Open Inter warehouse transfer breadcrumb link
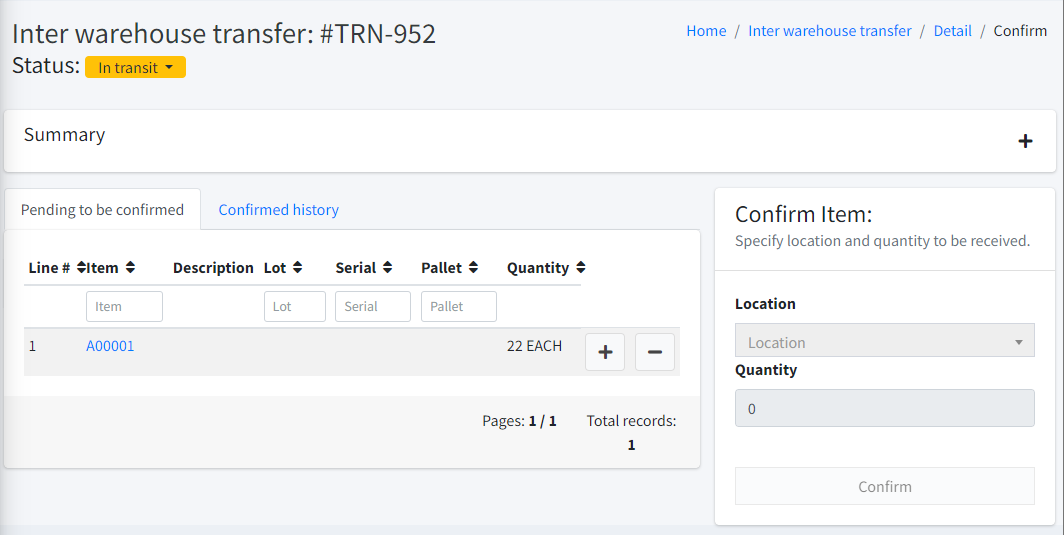1064x535 pixels. [x=830, y=31]
